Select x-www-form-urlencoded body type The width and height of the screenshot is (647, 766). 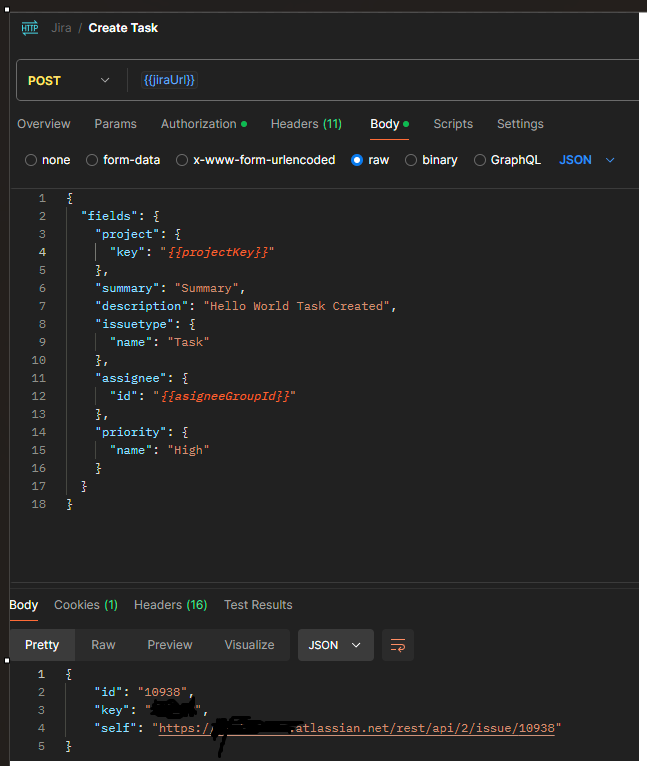[256, 160]
